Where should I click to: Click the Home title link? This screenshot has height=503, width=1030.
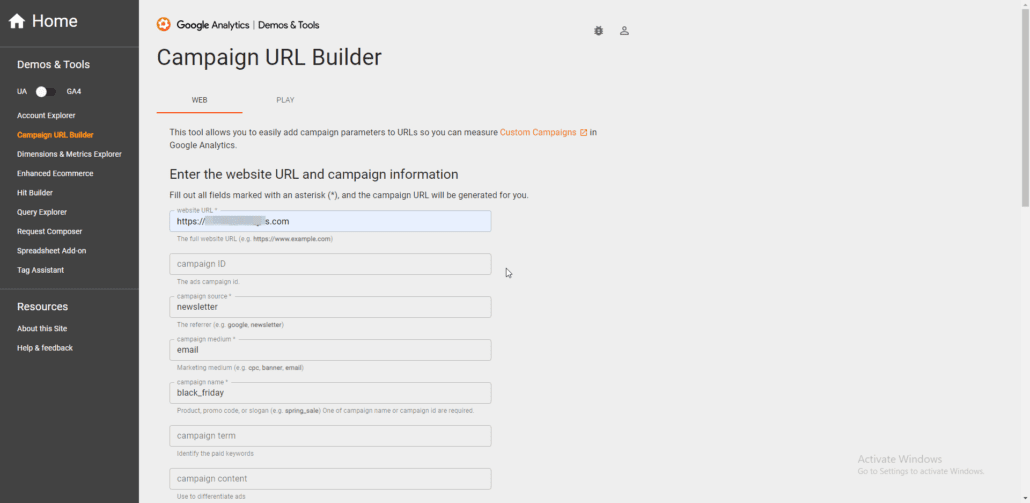pyautogui.click(x=55, y=21)
